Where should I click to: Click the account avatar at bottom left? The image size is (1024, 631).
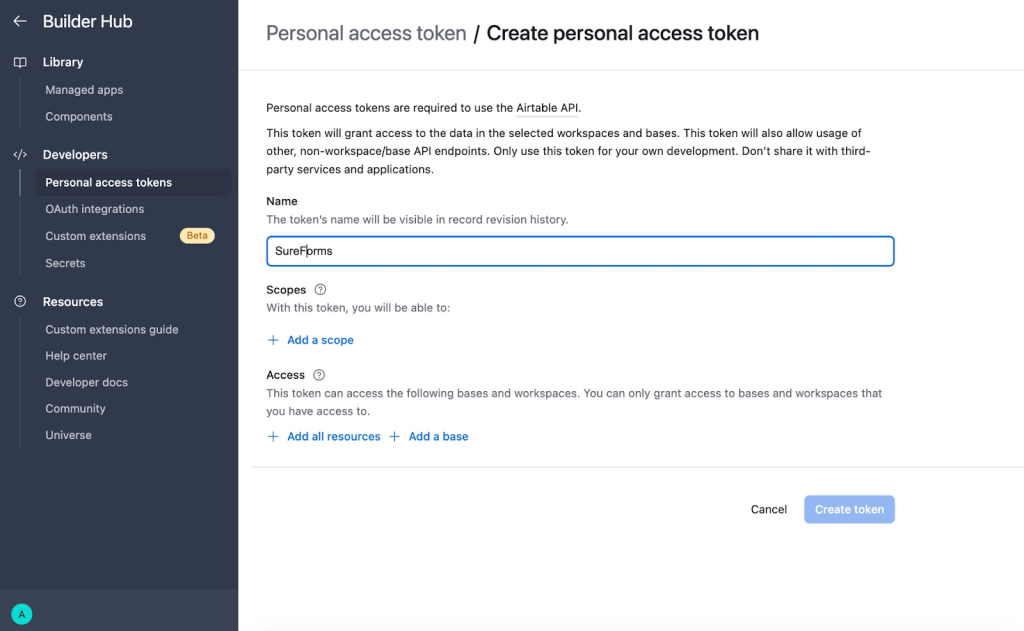coord(22,613)
